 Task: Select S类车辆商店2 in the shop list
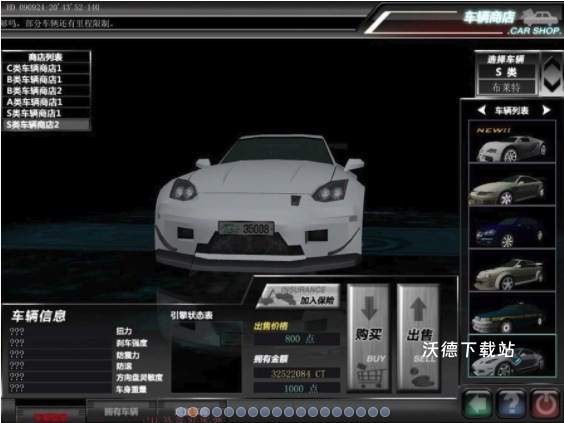(46, 125)
